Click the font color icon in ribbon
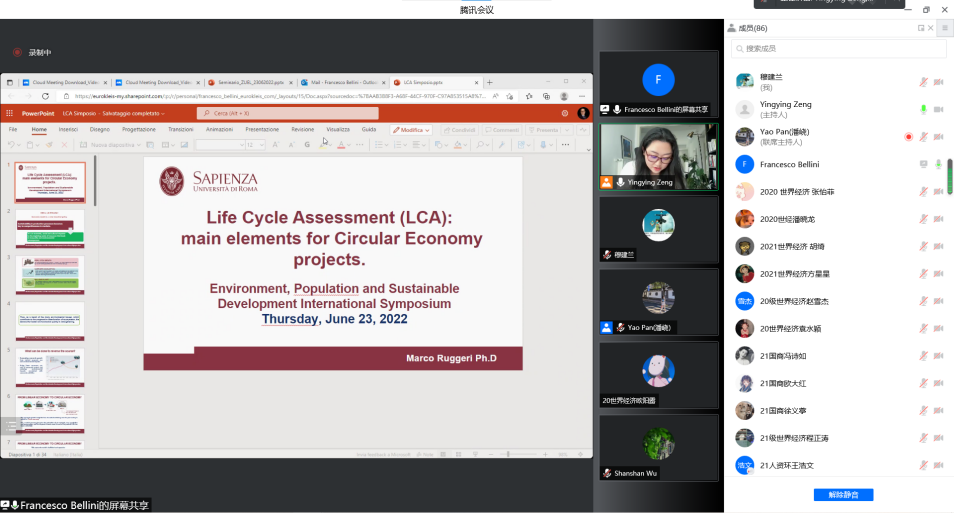Image resolution: width=954 pixels, height=513 pixels. coord(341,145)
